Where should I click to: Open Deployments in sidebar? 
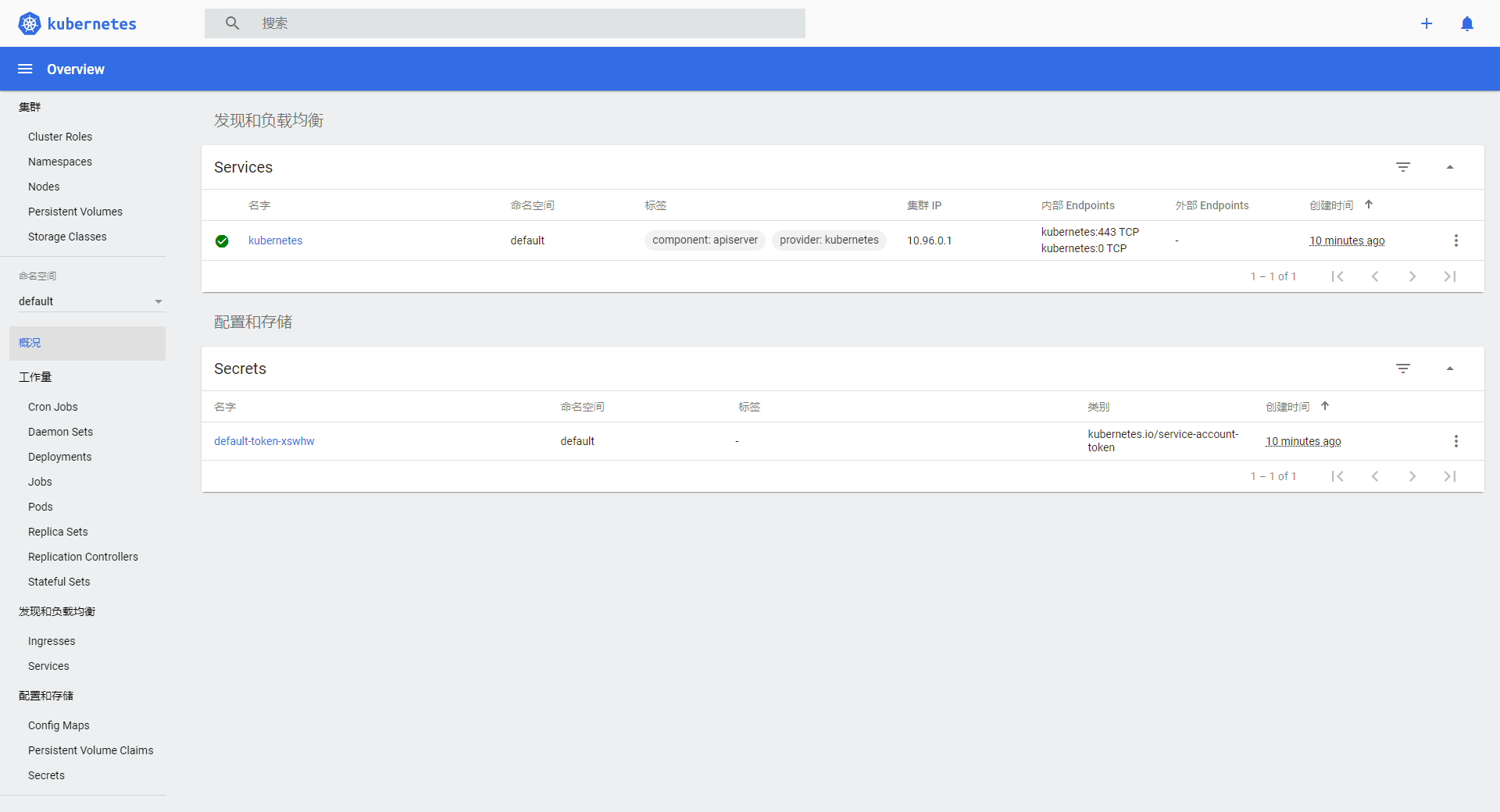click(x=59, y=457)
